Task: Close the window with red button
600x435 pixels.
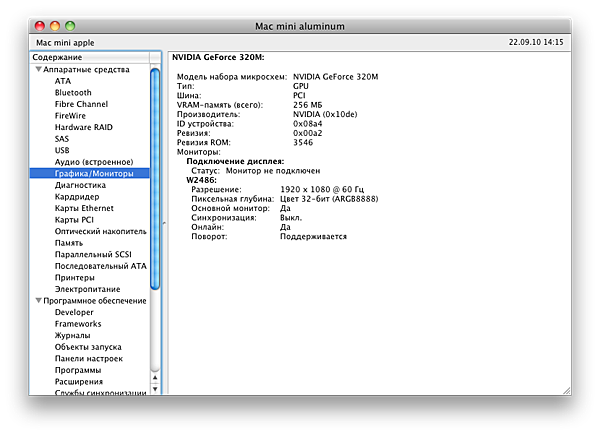Action: click(x=40, y=26)
